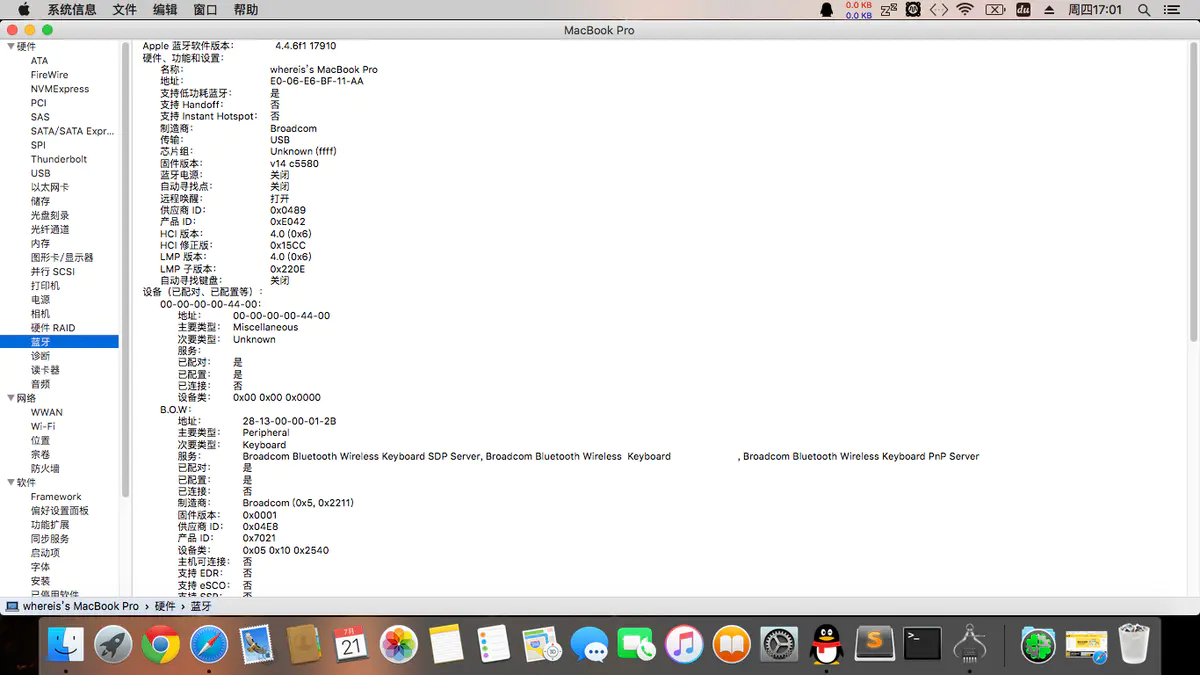Click the du icon in menu bar
This screenshot has height=675, width=1200.
tap(1023, 10)
